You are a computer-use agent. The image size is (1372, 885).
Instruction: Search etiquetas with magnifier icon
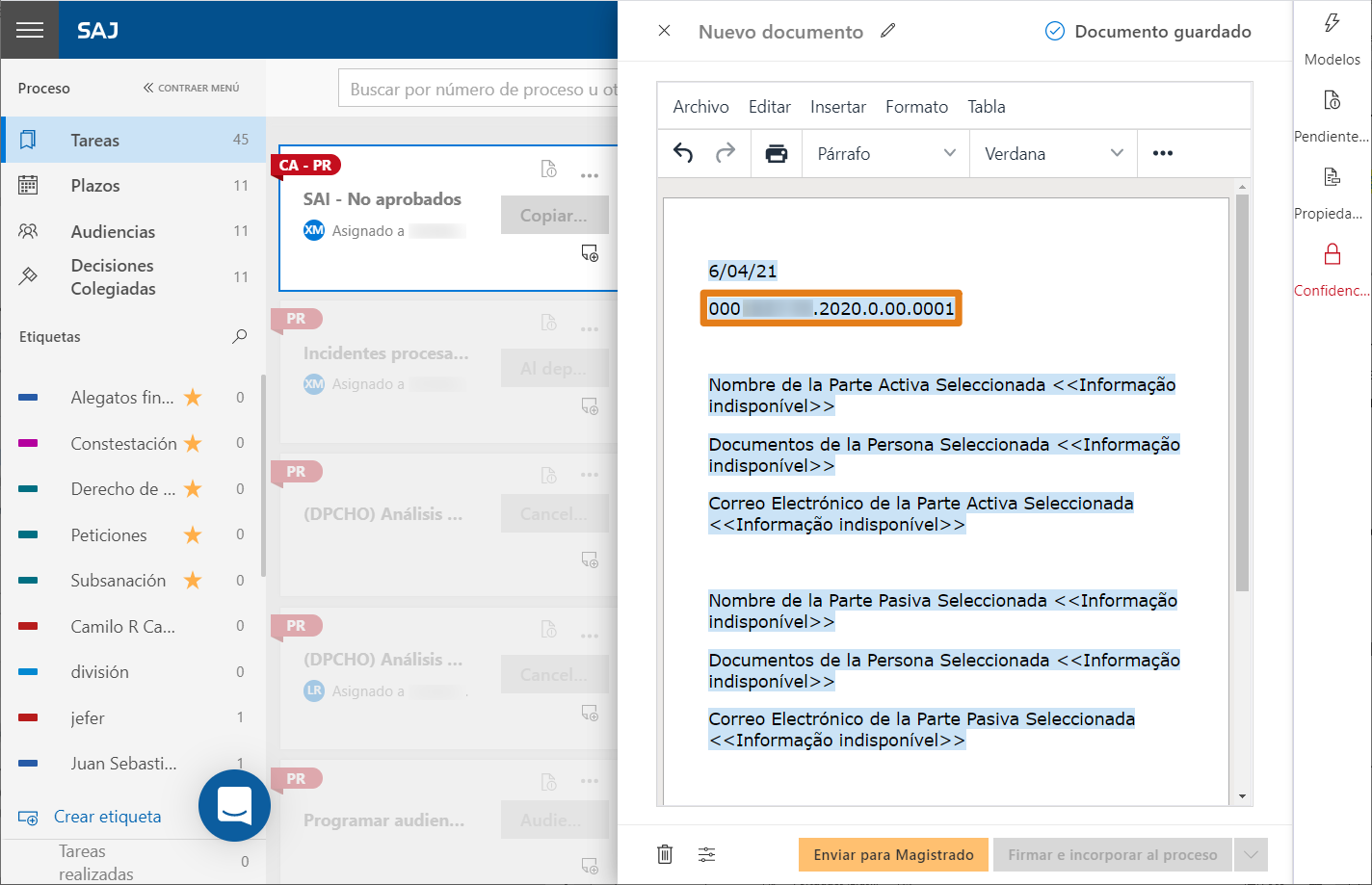click(x=240, y=337)
